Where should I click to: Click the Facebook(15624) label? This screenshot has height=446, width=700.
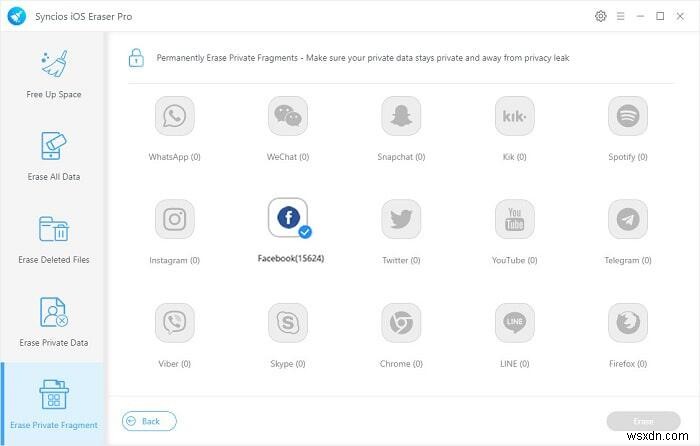coord(291,258)
